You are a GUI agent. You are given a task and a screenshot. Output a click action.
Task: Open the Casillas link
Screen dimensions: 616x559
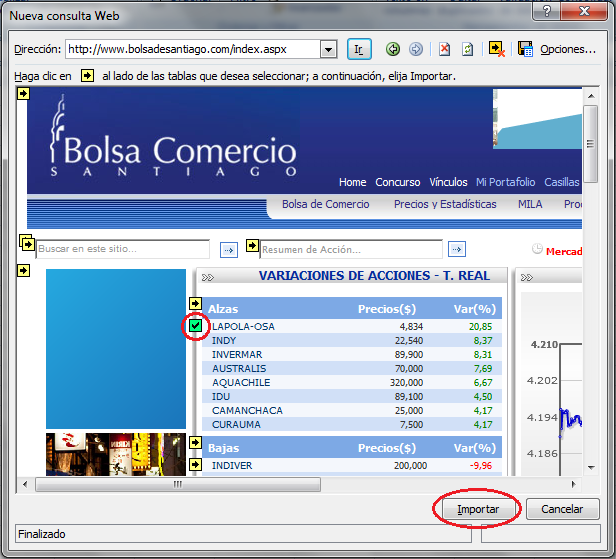coord(562,182)
